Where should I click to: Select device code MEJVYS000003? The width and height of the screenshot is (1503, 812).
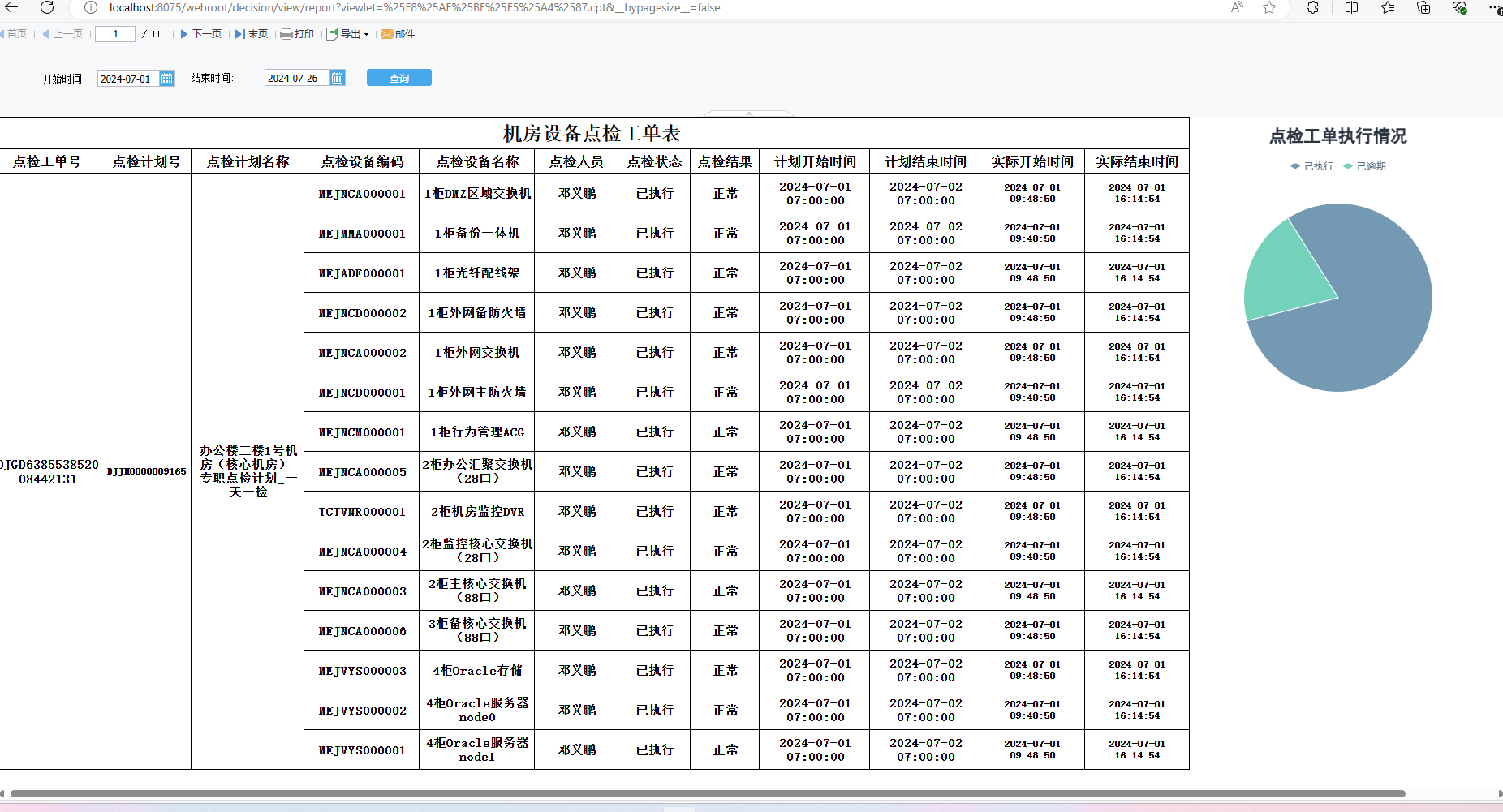tap(362, 671)
